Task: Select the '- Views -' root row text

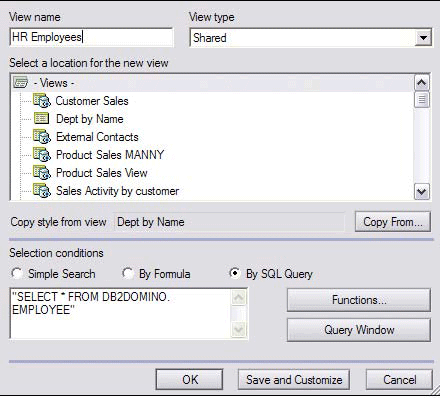Action: [54, 83]
